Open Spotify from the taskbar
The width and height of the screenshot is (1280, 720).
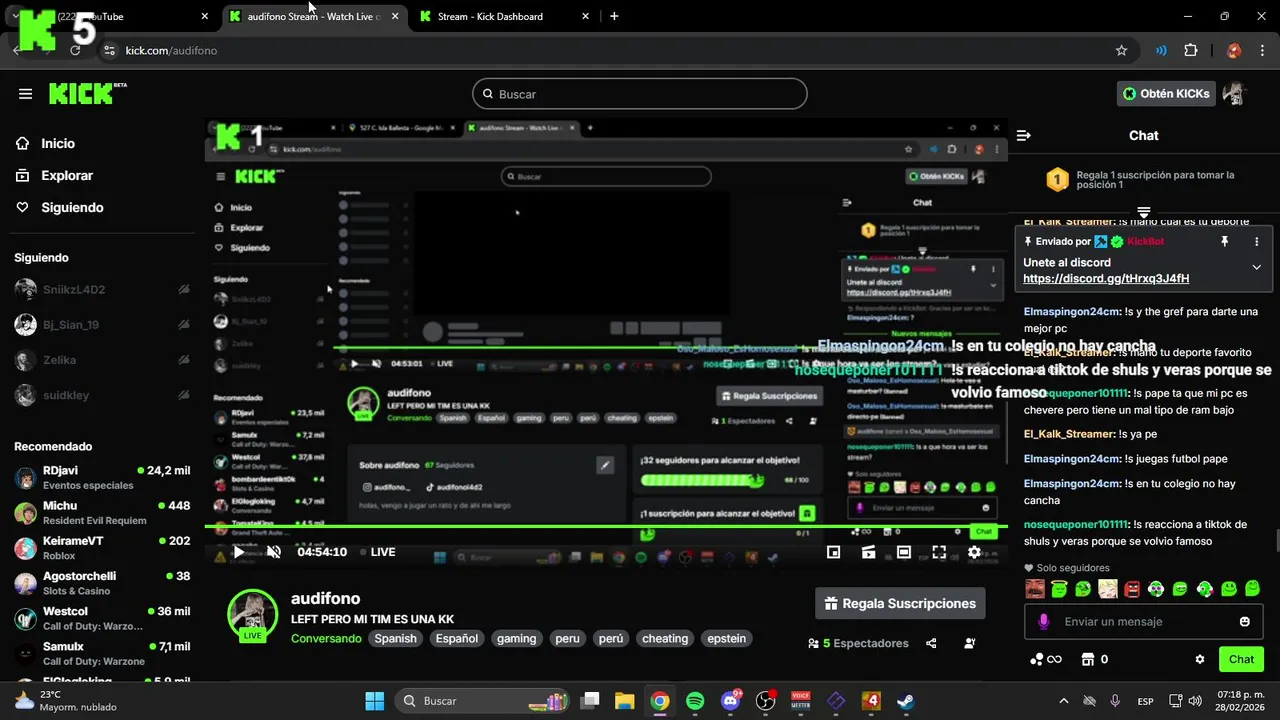pos(696,701)
